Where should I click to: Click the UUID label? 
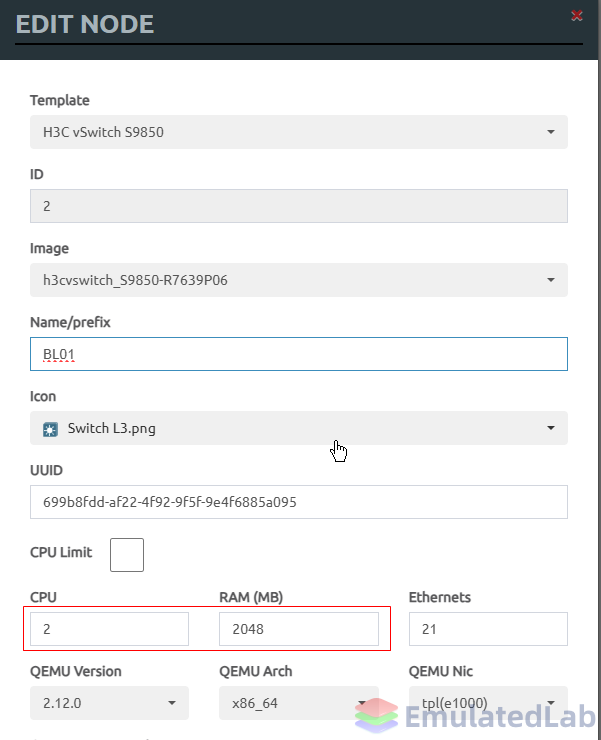(x=46, y=470)
